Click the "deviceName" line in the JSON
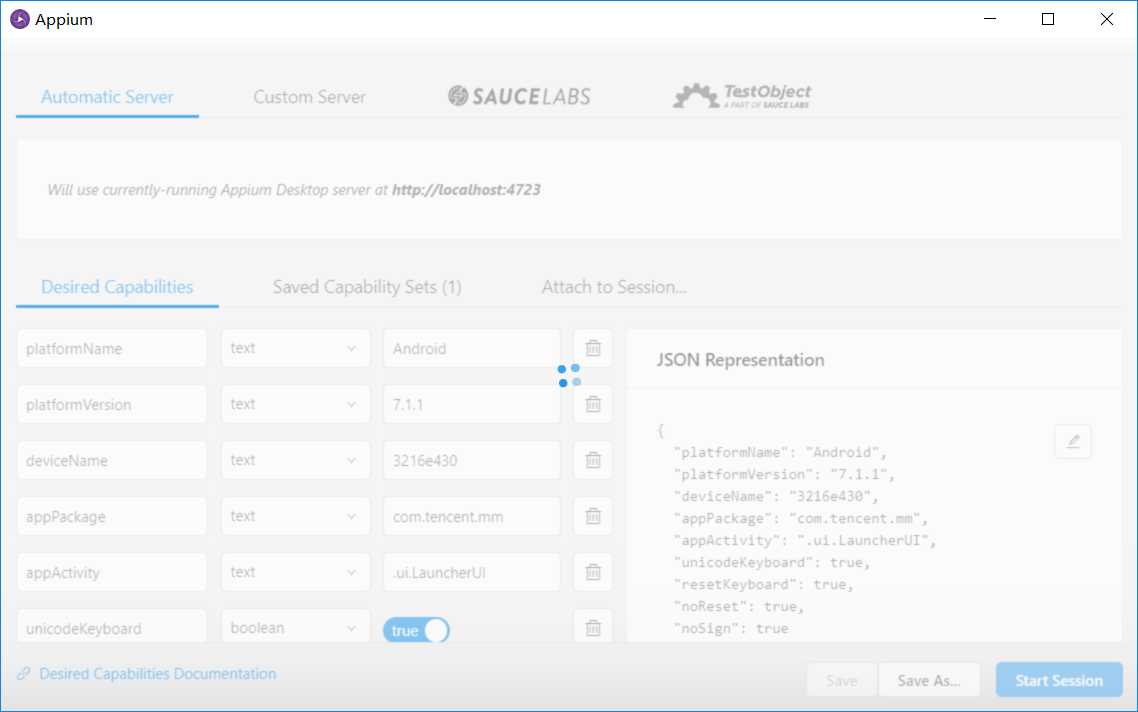 tap(776, 496)
